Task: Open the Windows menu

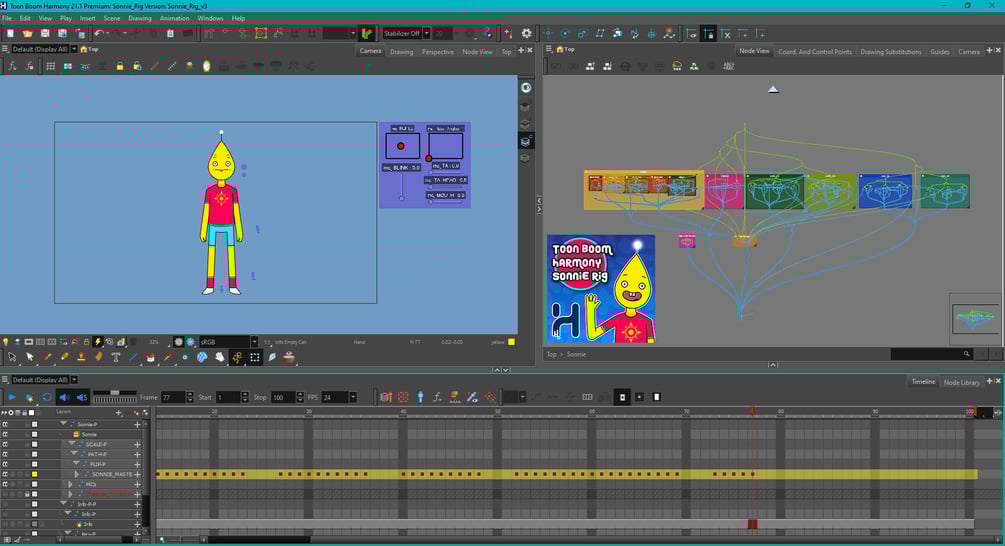Action: point(210,19)
